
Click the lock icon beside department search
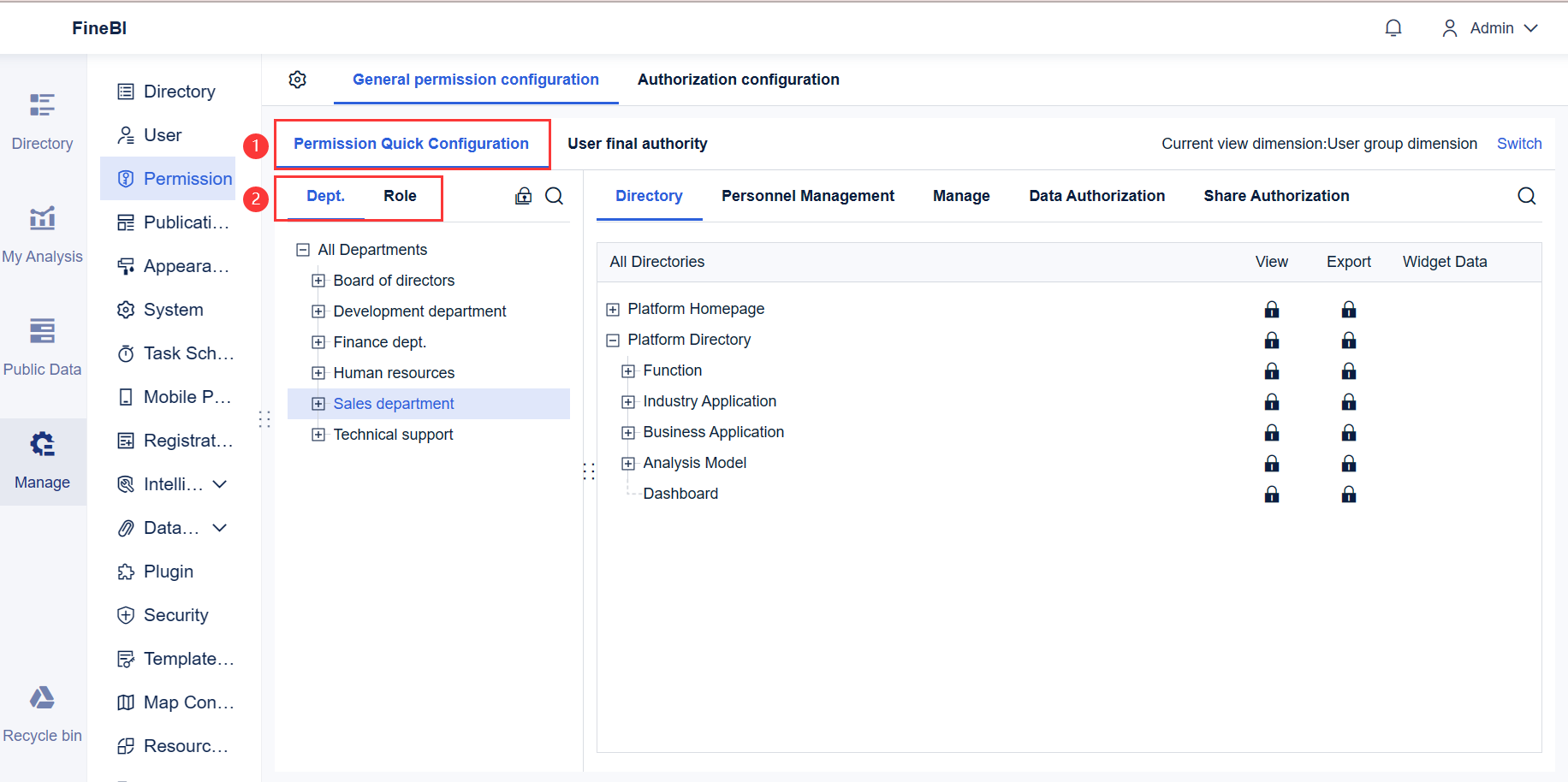523,196
